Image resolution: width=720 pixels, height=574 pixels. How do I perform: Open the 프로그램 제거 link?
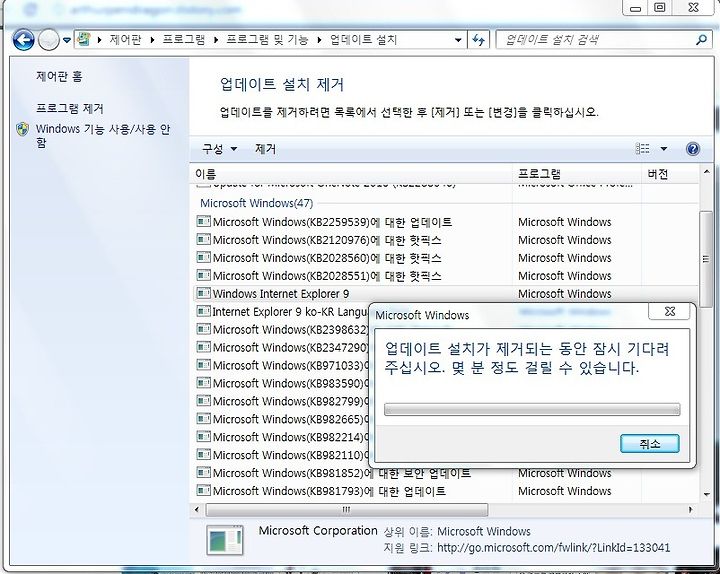pyautogui.click(x=70, y=108)
